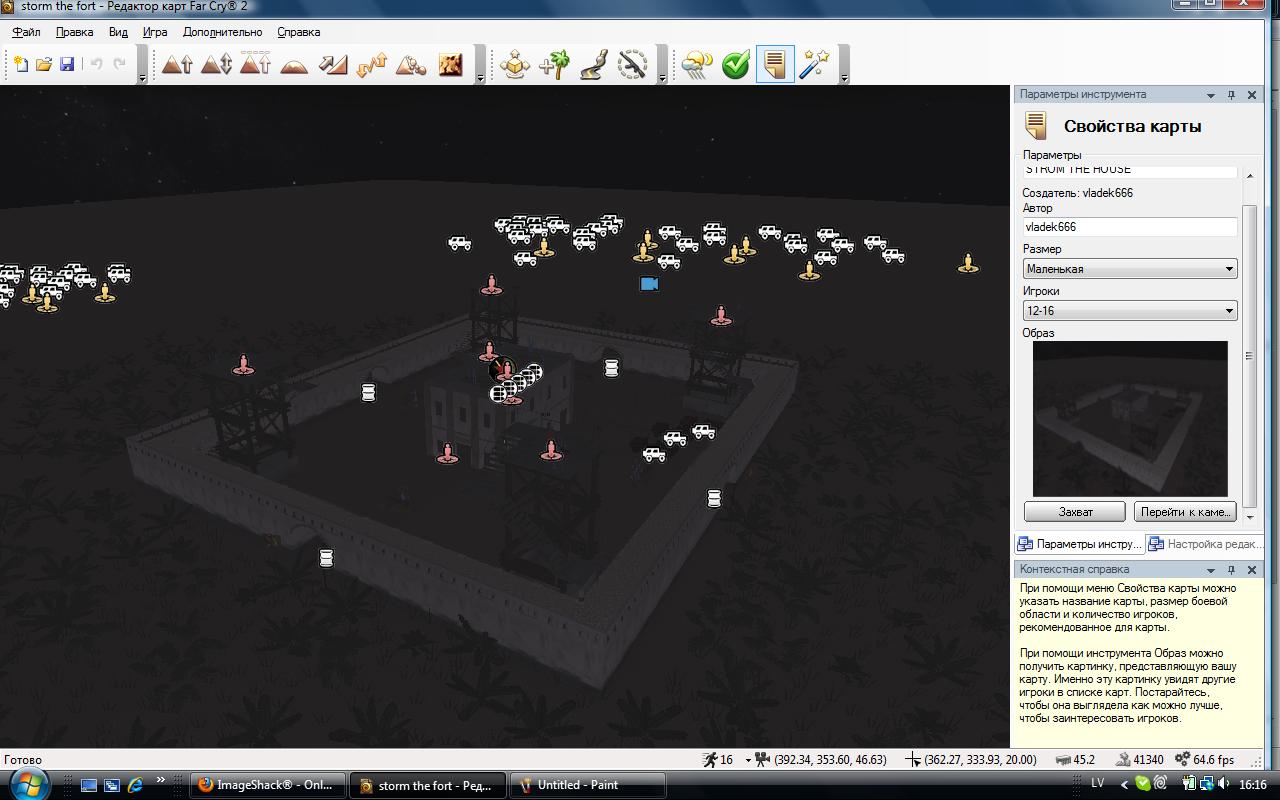Screen dimensions: 1280x800
Task: Select the terrain texture paint tool
Action: pos(450,65)
